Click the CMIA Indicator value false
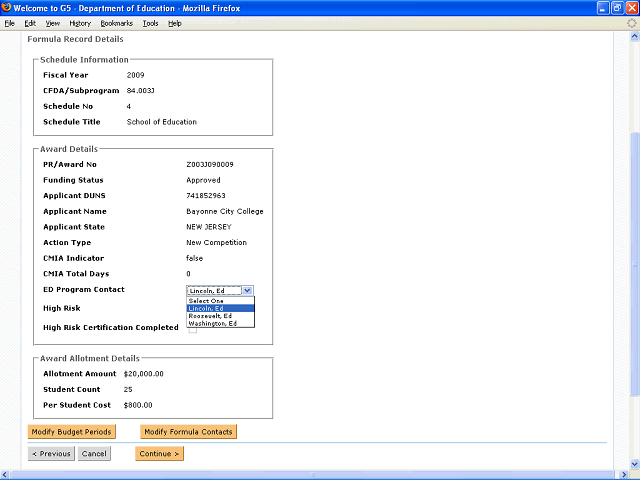Image resolution: width=640 pixels, height=480 pixels. (194, 258)
